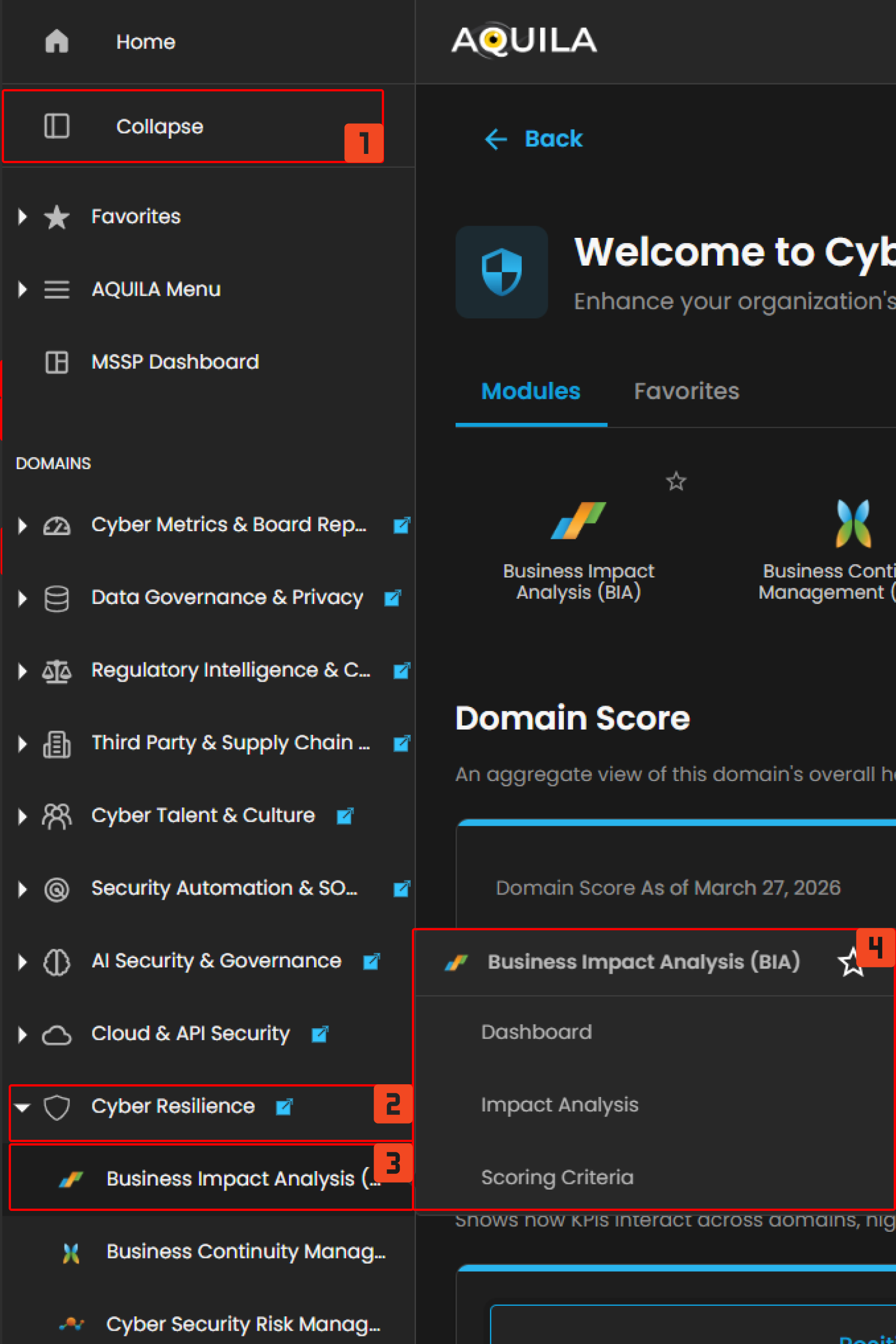The height and width of the screenshot is (1344, 896).
Task: Click the AI Security brain icon
Action: coord(57,962)
